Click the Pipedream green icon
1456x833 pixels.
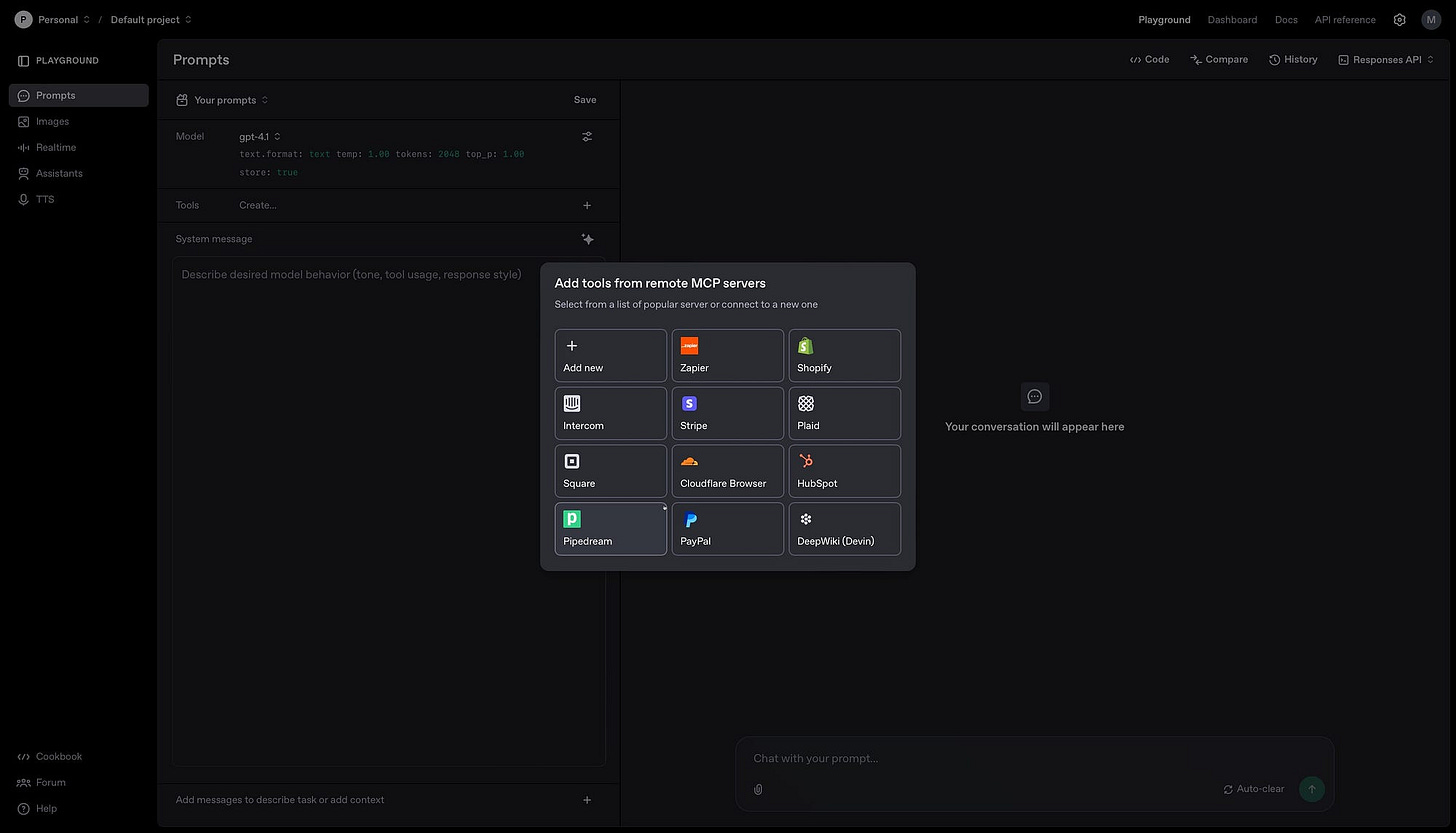click(x=572, y=519)
